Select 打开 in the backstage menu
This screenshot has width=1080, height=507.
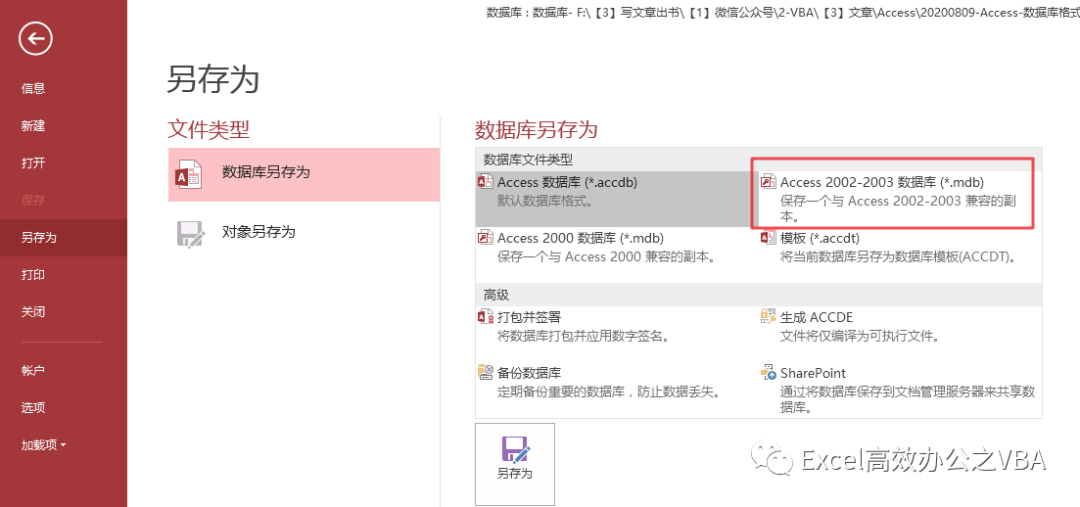coord(33,163)
